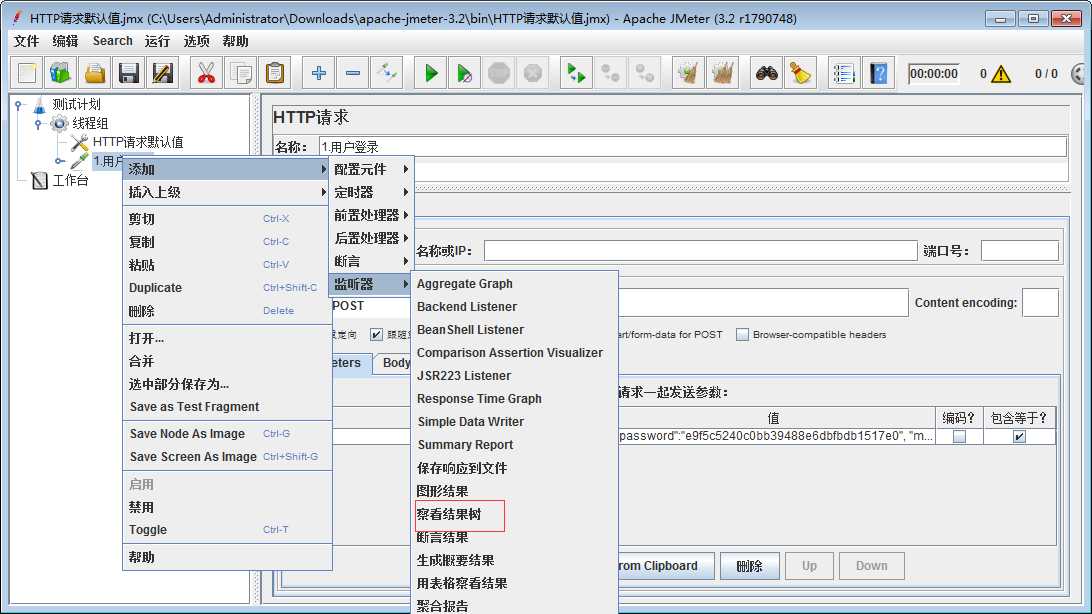The width and height of the screenshot is (1092, 614).
Task: Click the grey Stop icon
Action: tap(499, 73)
